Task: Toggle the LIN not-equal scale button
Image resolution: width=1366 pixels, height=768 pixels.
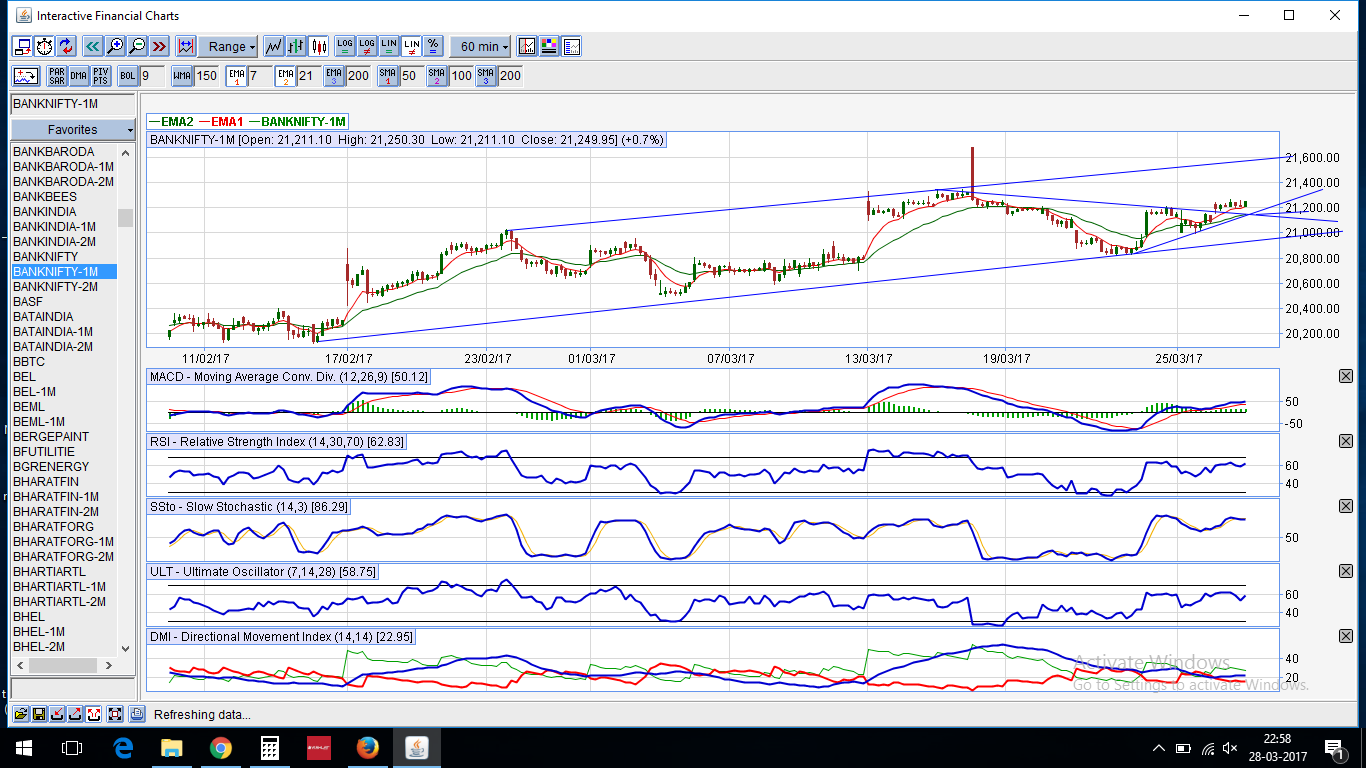Action: tap(411, 46)
